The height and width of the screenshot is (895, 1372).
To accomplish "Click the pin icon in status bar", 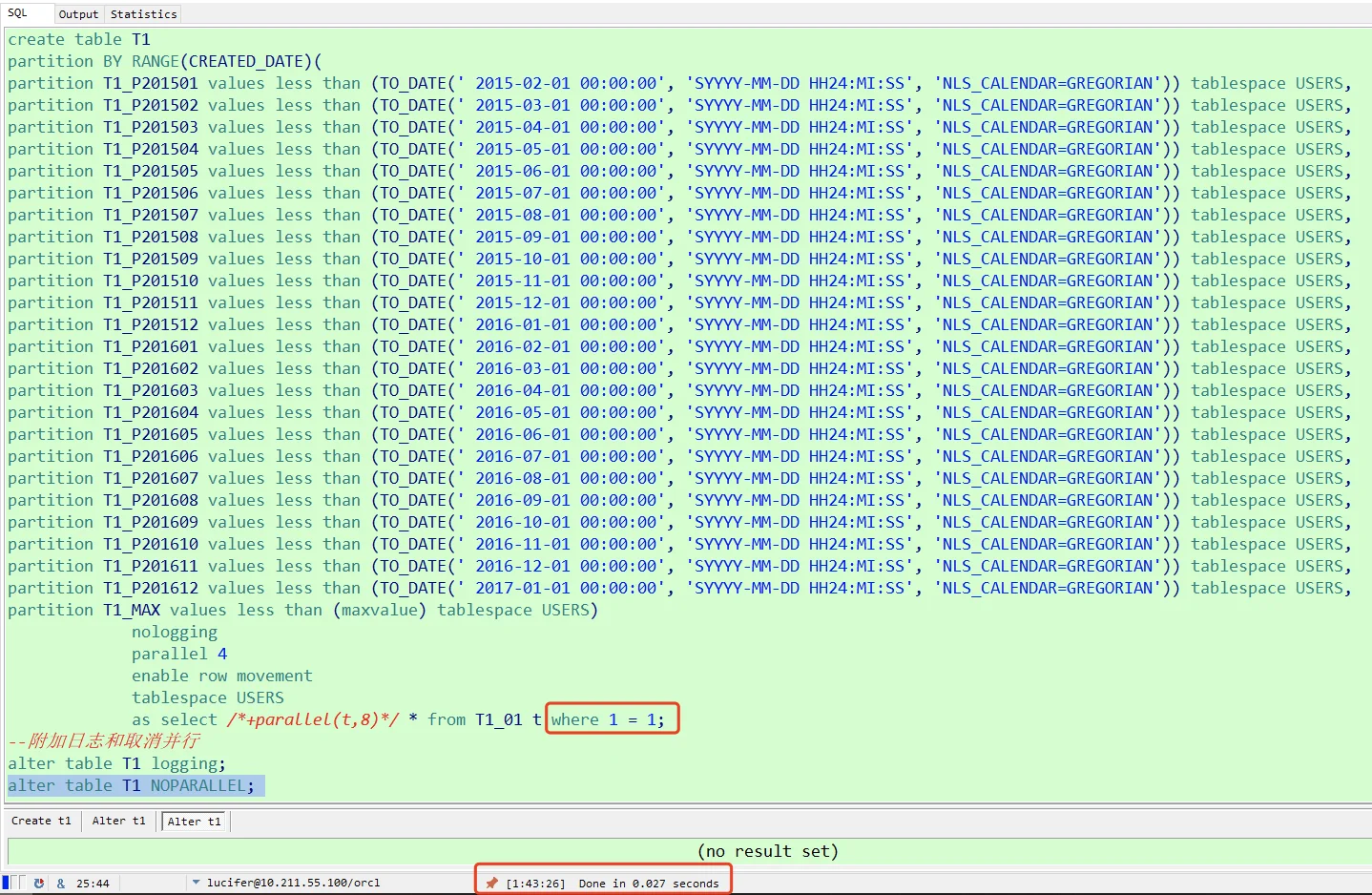I will coord(491,884).
